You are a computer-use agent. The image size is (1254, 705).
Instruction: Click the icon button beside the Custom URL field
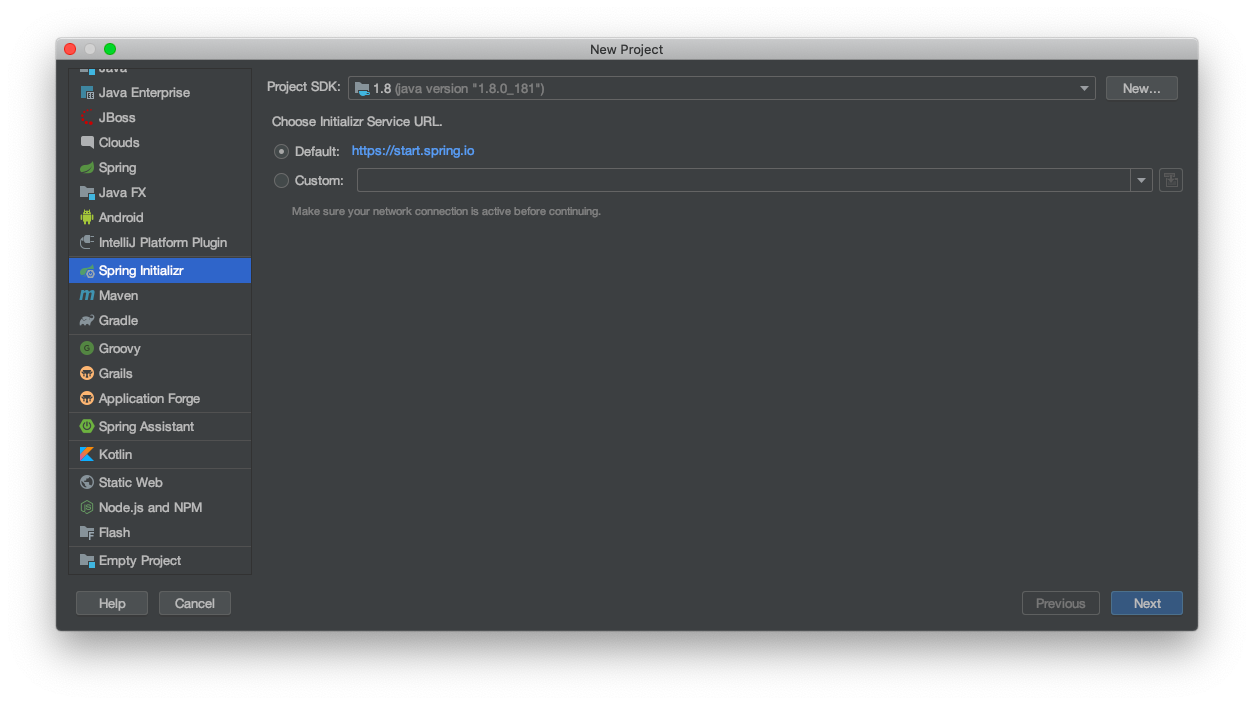coord(1171,181)
